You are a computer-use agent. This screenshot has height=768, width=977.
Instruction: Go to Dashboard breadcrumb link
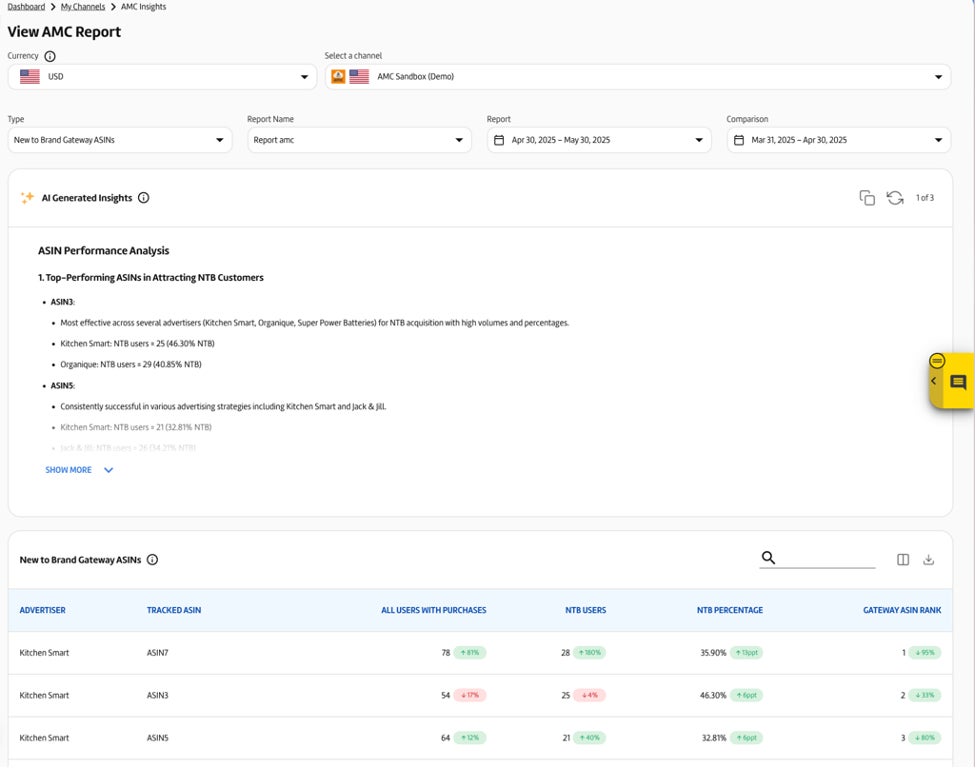(26, 7)
